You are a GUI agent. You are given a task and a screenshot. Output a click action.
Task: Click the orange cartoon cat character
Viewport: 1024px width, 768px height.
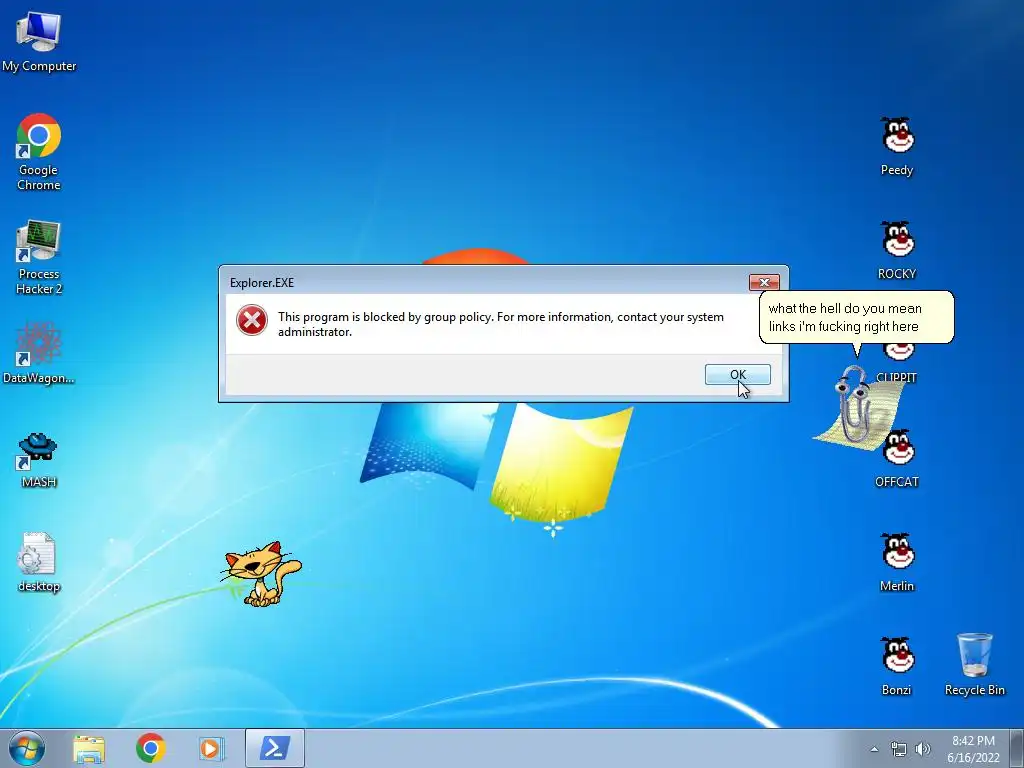[x=263, y=573]
